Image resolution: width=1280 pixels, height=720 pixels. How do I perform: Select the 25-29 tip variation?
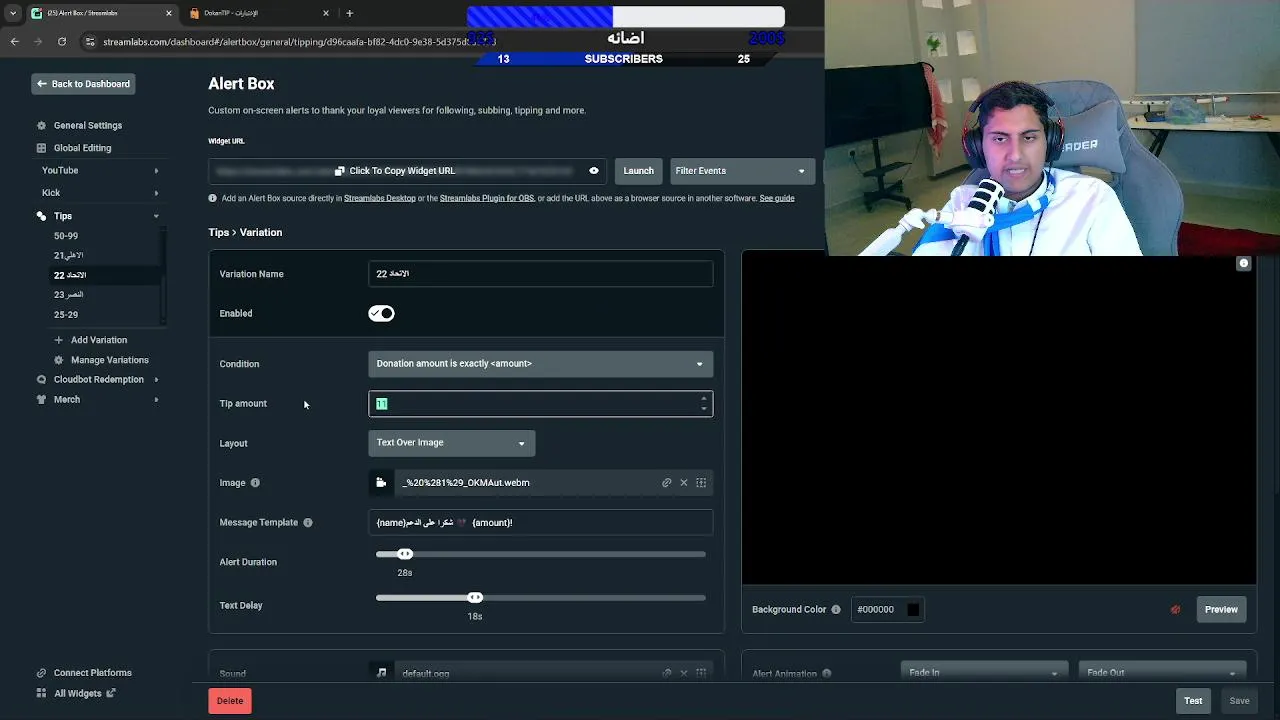(66, 315)
